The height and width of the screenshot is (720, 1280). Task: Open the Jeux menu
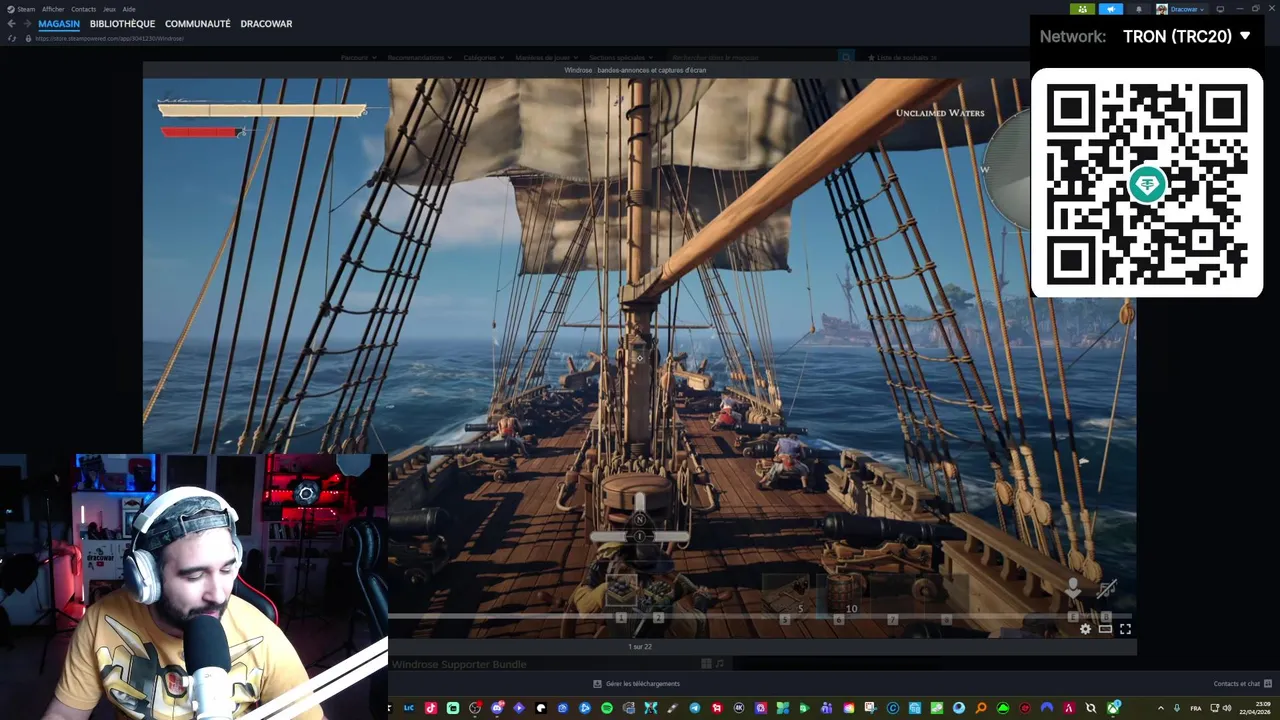coord(109,9)
